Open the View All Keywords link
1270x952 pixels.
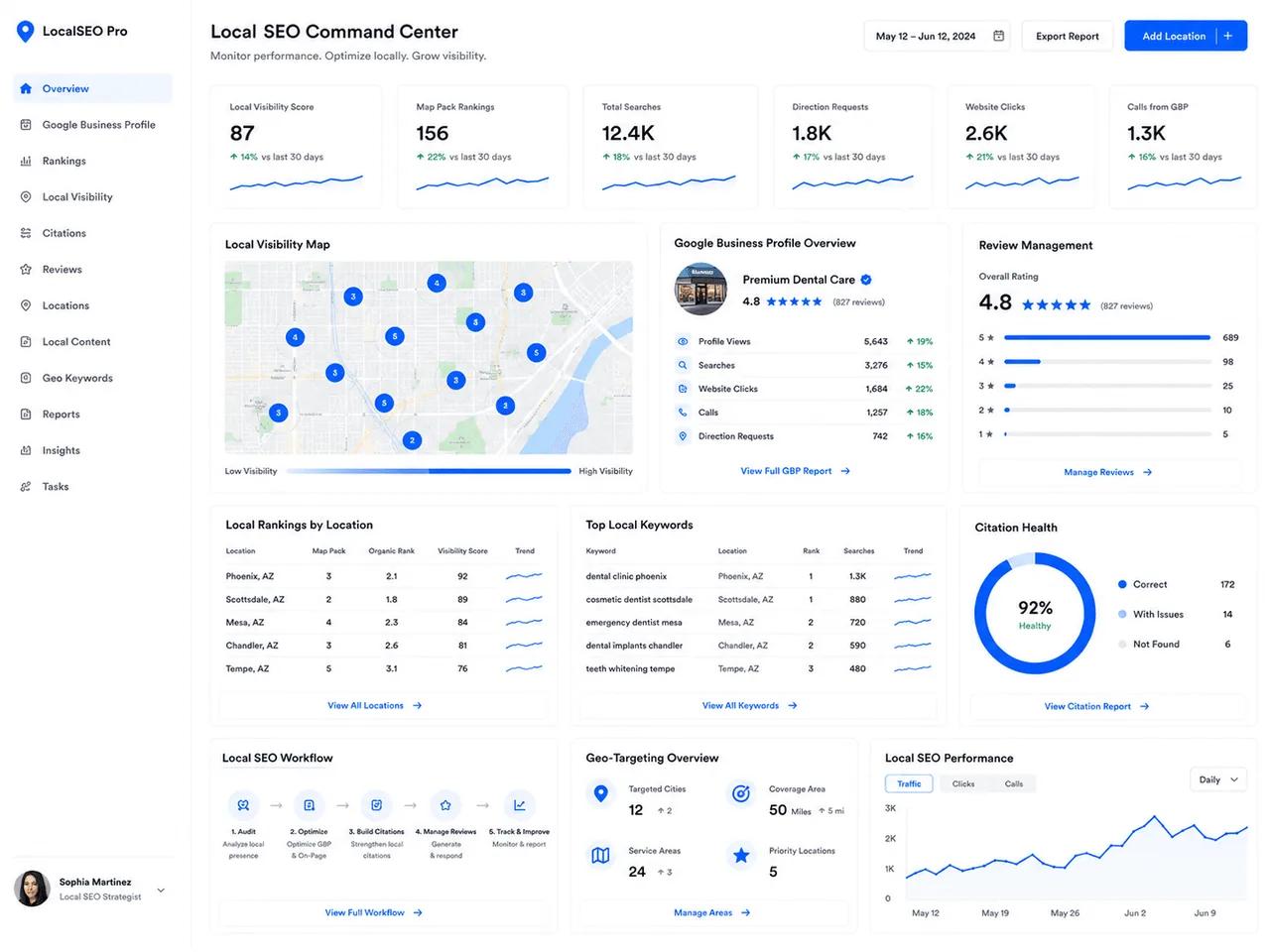(x=750, y=706)
